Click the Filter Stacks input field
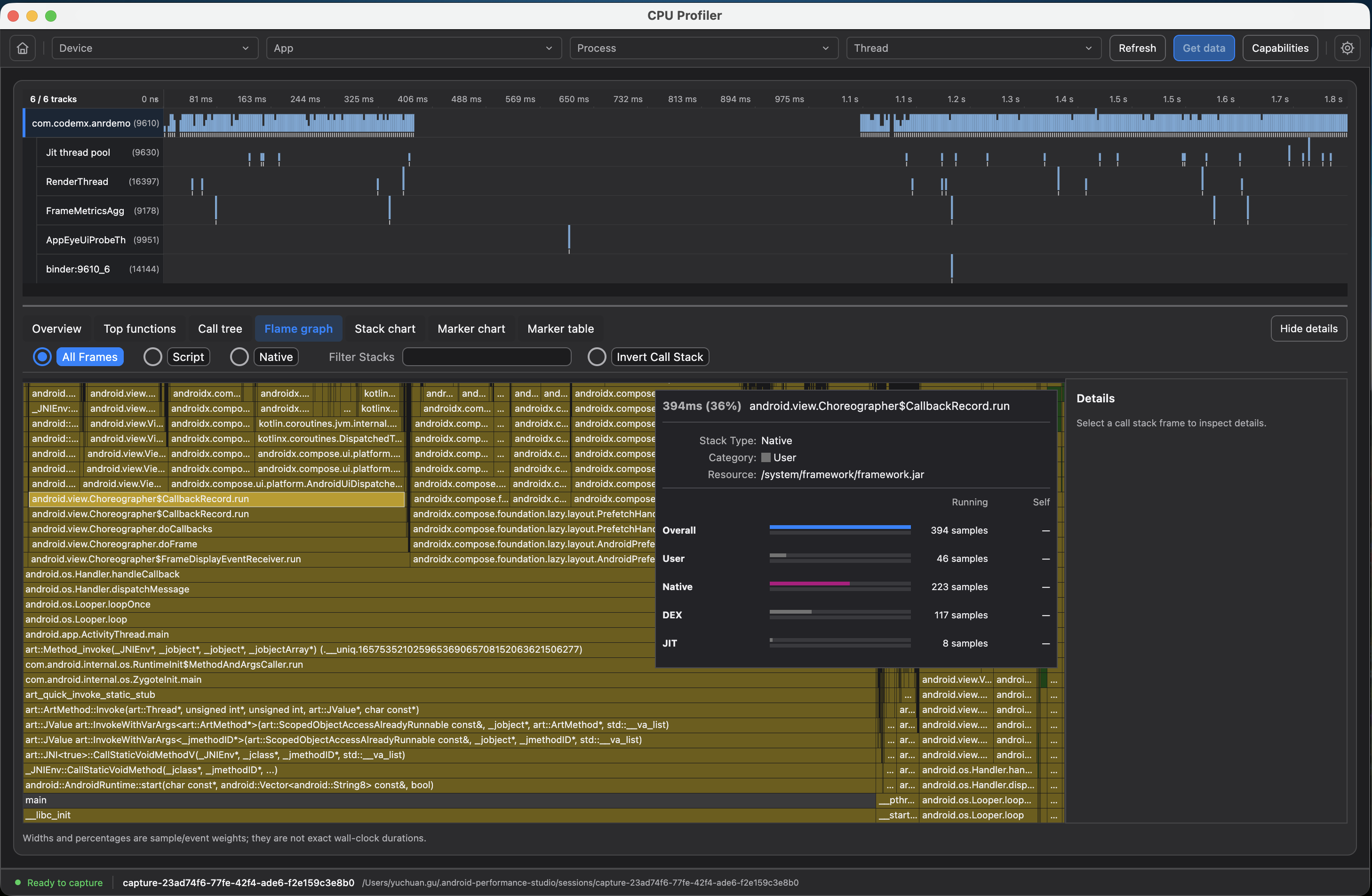The height and width of the screenshot is (896, 1372). click(x=487, y=357)
